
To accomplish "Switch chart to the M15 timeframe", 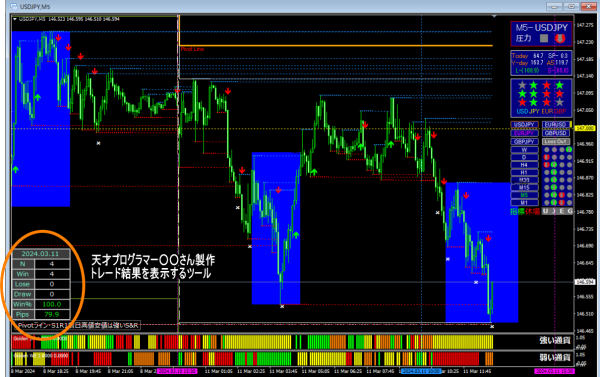I will click(525, 188).
